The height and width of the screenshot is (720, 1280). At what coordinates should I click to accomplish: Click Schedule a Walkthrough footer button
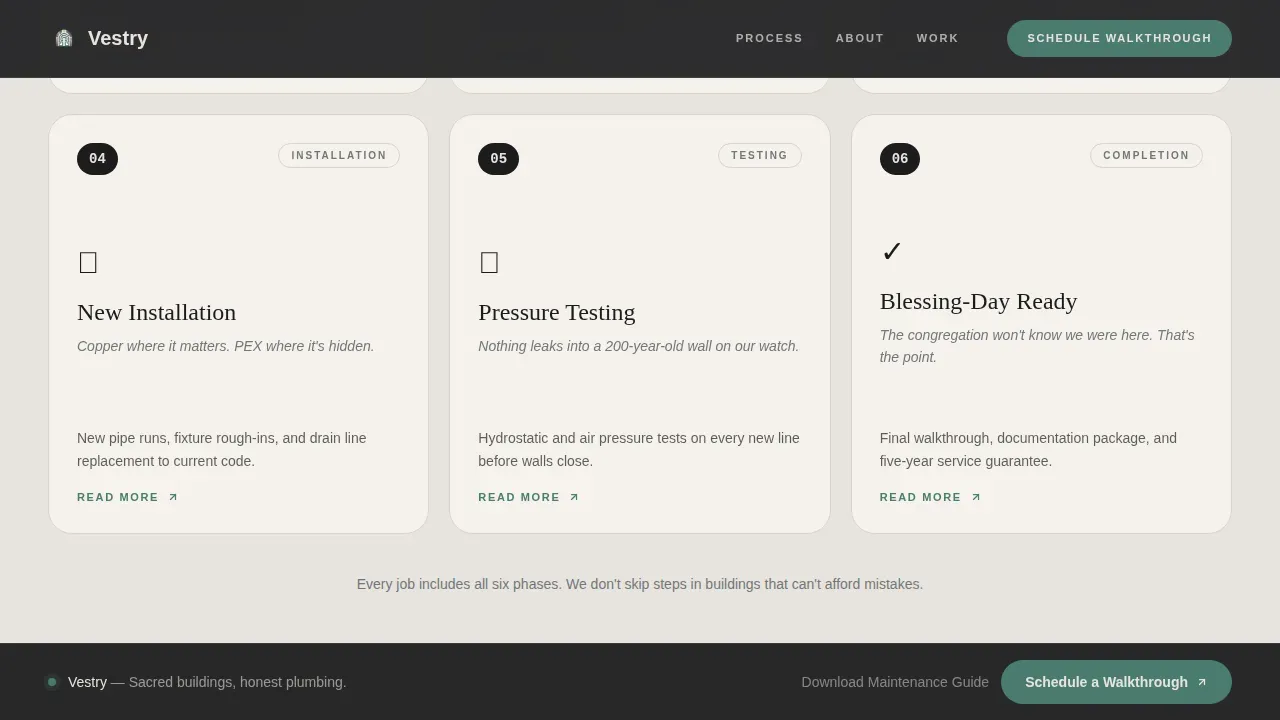pos(1116,682)
